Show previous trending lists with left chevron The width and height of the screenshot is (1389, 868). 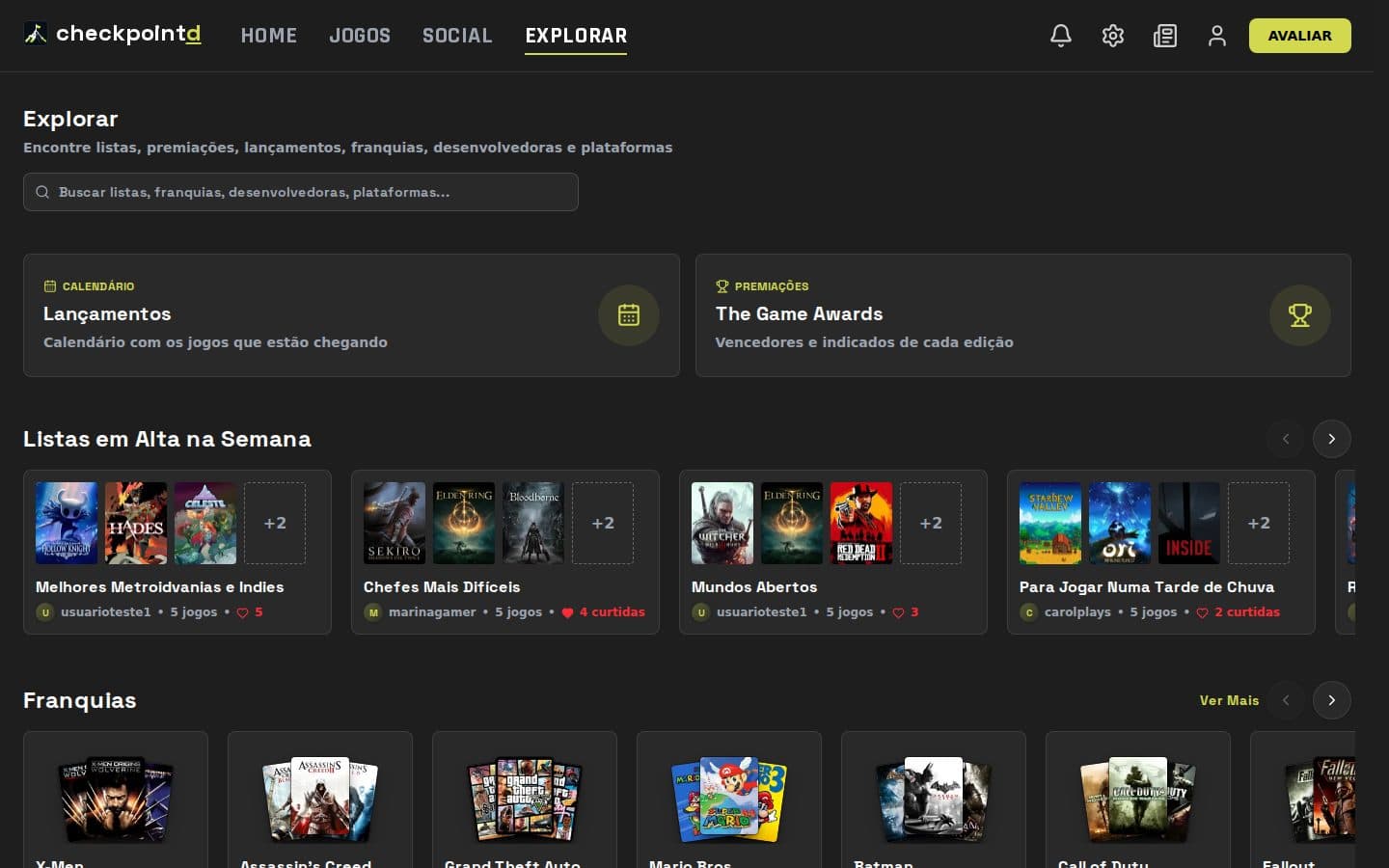(x=1286, y=439)
